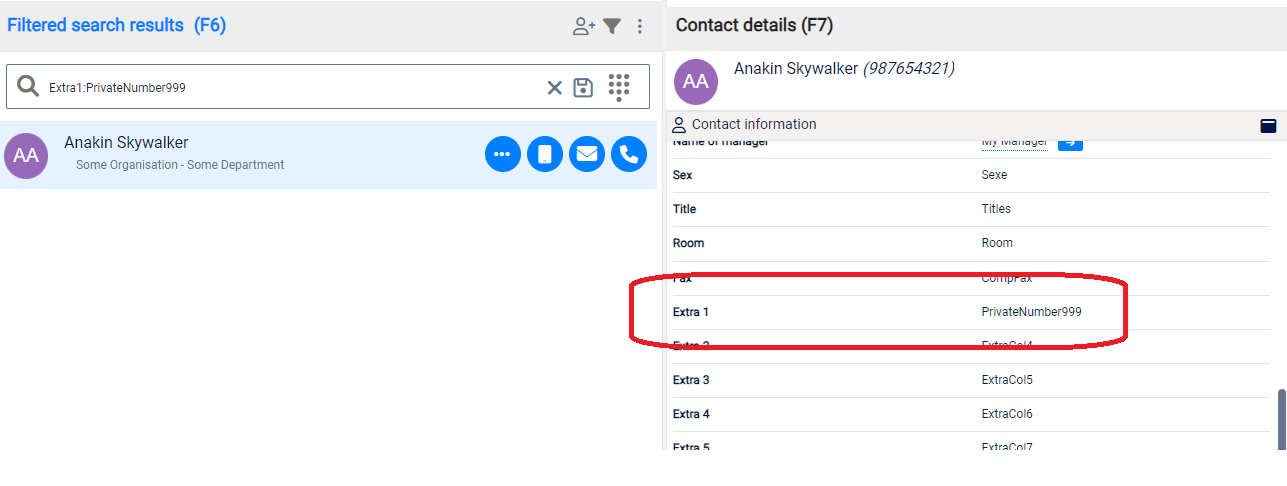Call Anakin Skywalker via phone button

point(629,154)
